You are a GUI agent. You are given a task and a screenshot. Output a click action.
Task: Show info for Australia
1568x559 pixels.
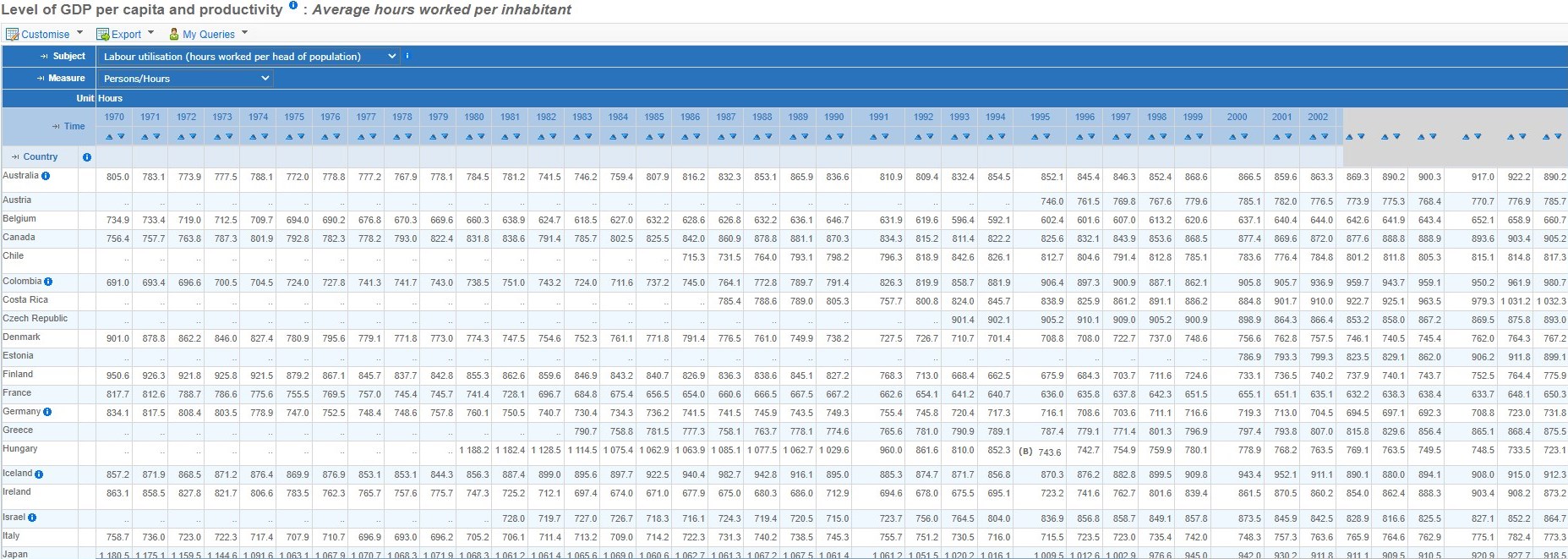click(46, 176)
